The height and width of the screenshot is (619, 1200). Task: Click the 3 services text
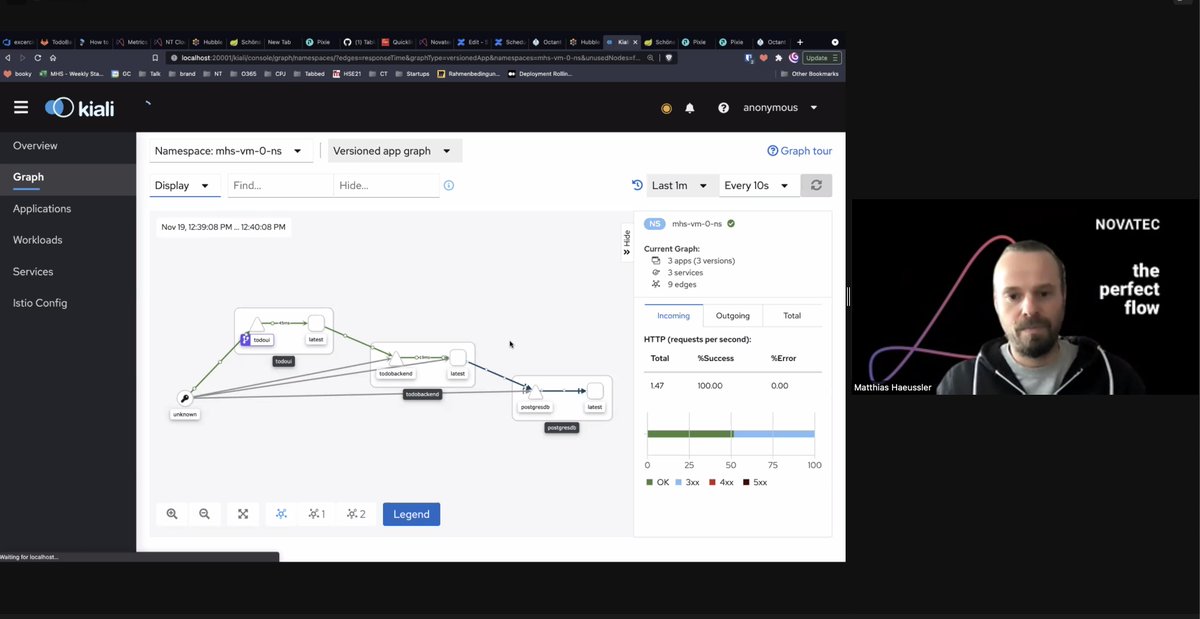[685, 272]
